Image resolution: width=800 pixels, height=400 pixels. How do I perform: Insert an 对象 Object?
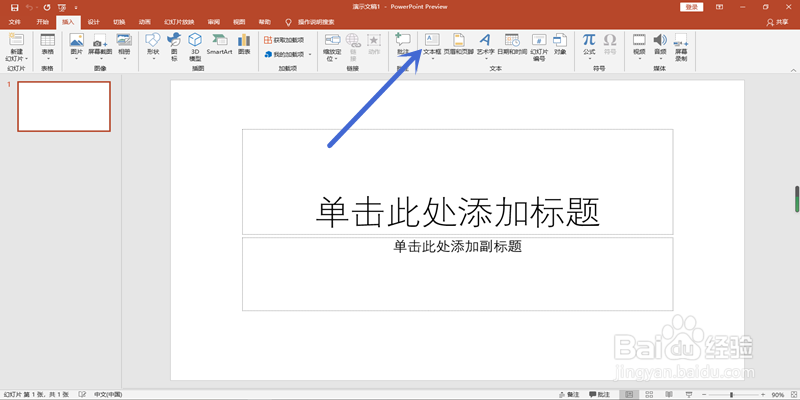point(560,44)
